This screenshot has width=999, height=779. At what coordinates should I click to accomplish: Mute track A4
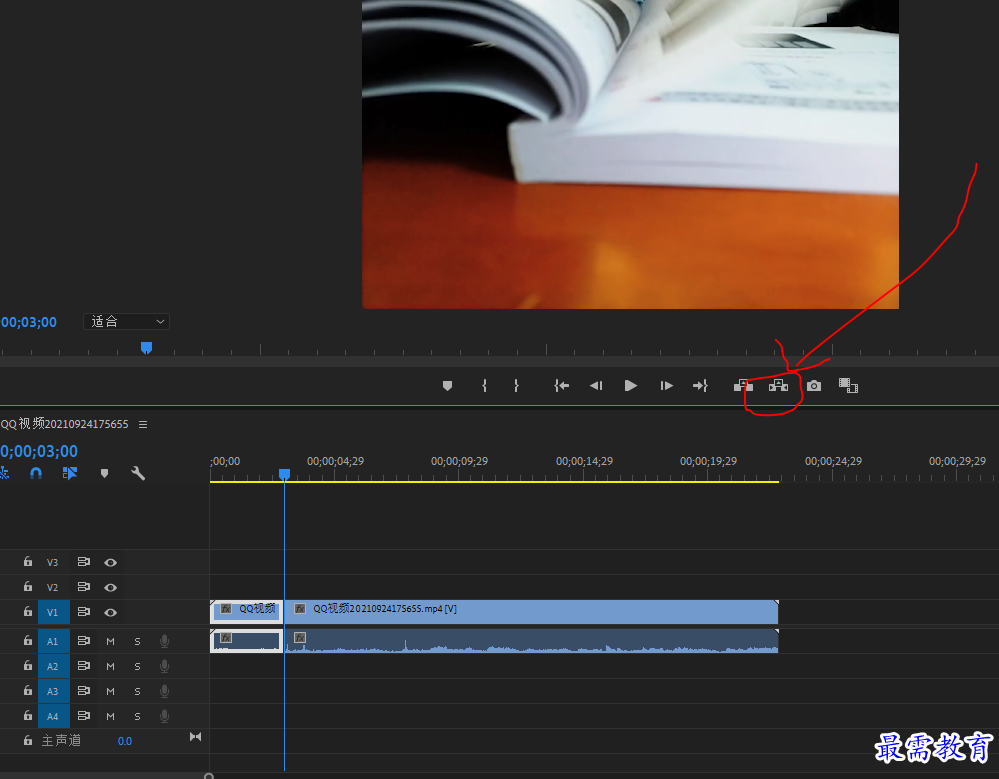click(110, 716)
